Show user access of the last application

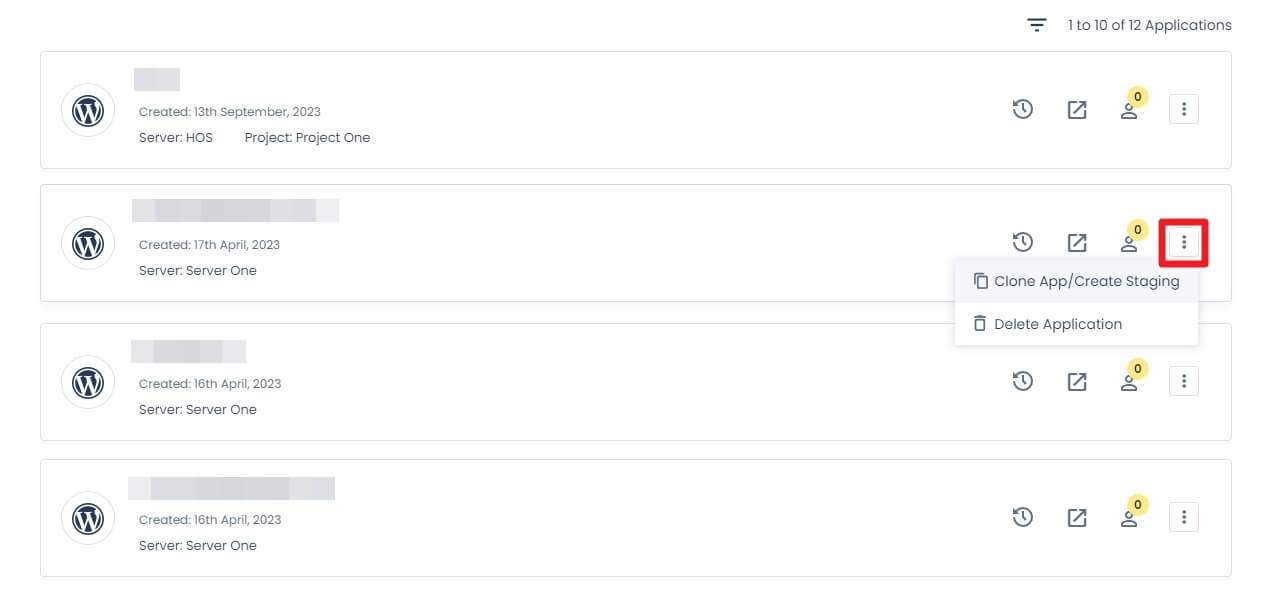point(1129,518)
